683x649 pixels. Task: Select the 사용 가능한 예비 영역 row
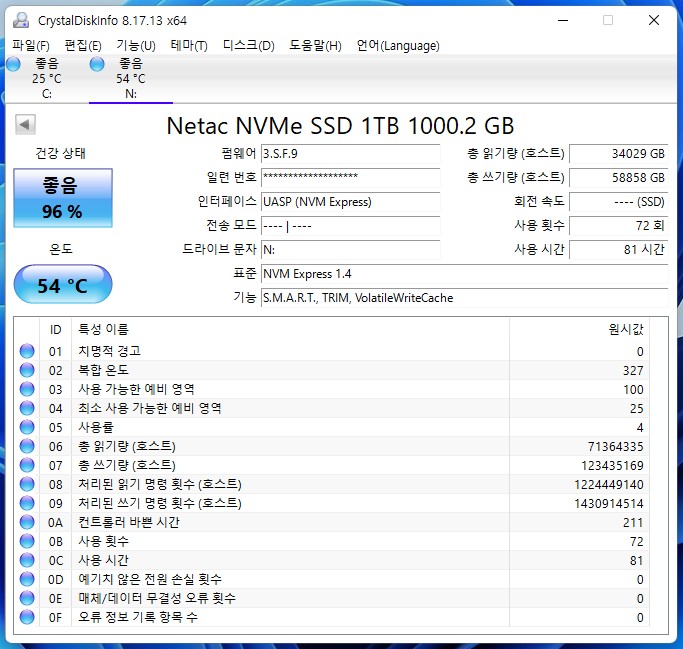[331, 389]
